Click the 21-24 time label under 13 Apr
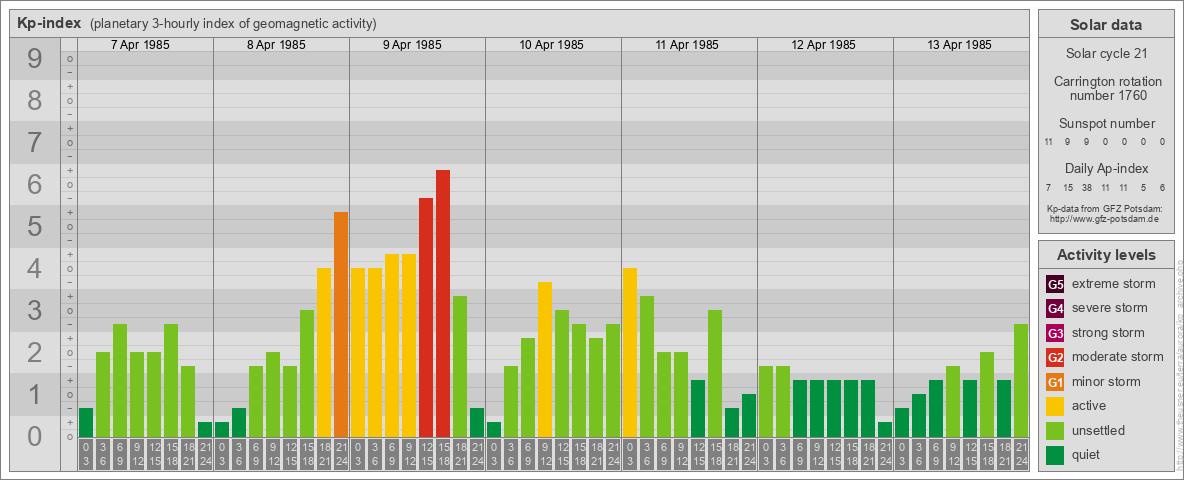 (x=1021, y=454)
